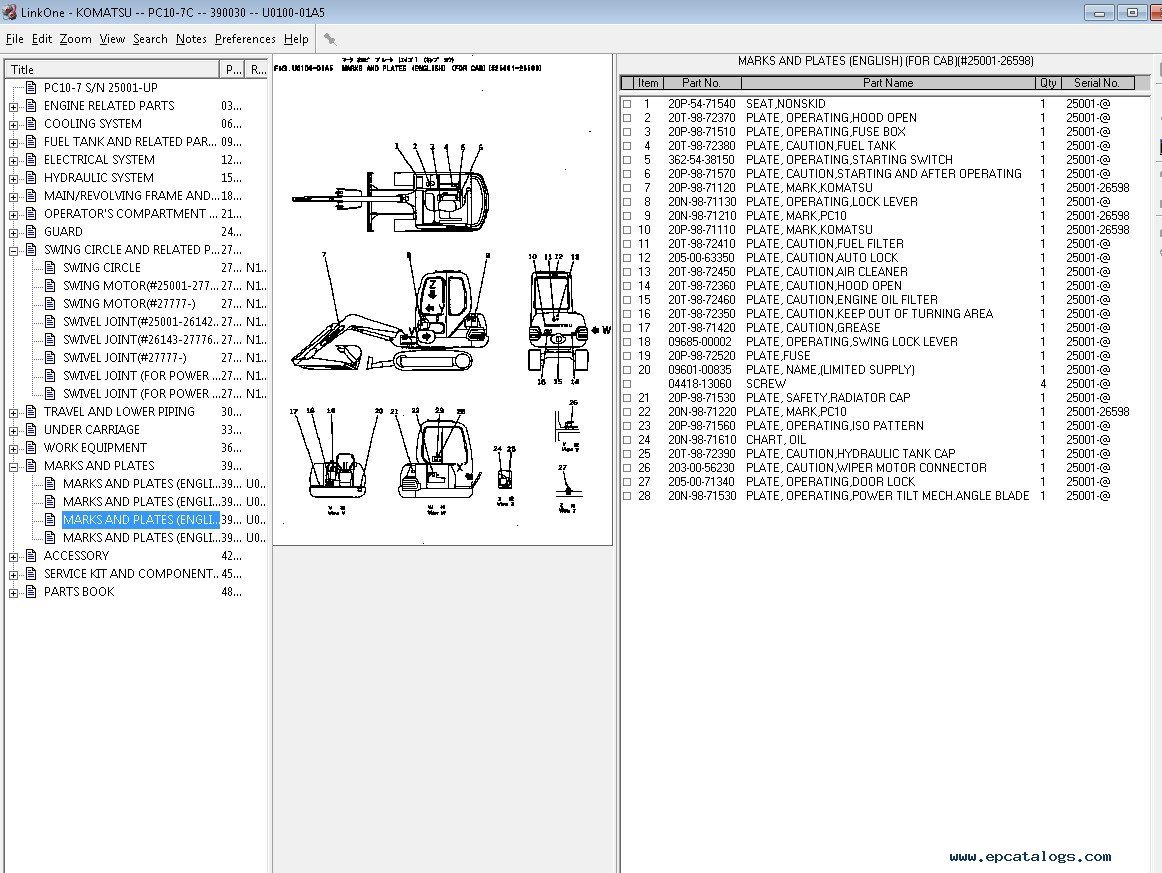Screen dimensions: 1162x873
Task: Click the document icon beside ACCESSORY
Action: (x=31, y=556)
